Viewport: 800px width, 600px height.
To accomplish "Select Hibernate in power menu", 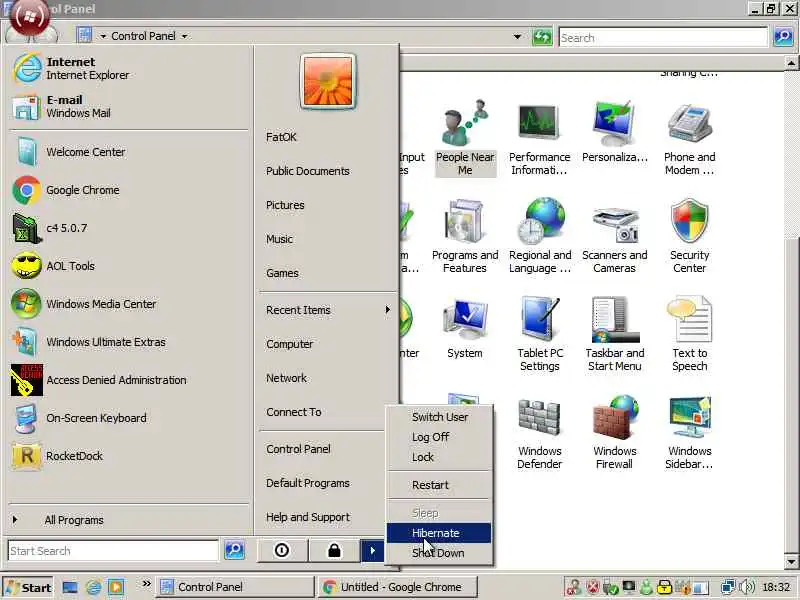I will click(440, 533).
